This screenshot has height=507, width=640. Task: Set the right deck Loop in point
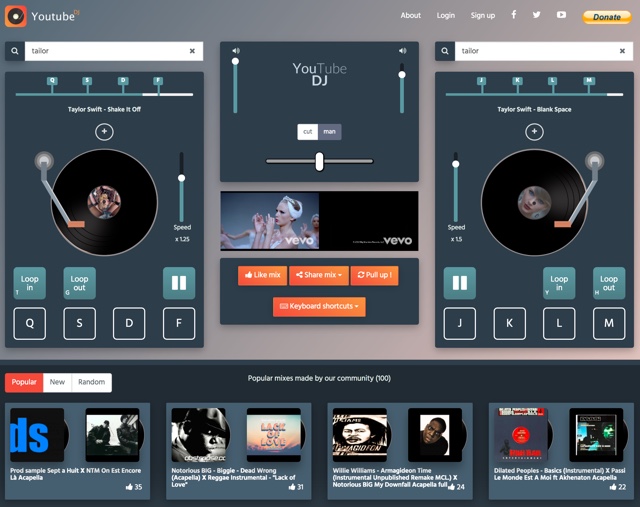pyautogui.click(x=559, y=283)
